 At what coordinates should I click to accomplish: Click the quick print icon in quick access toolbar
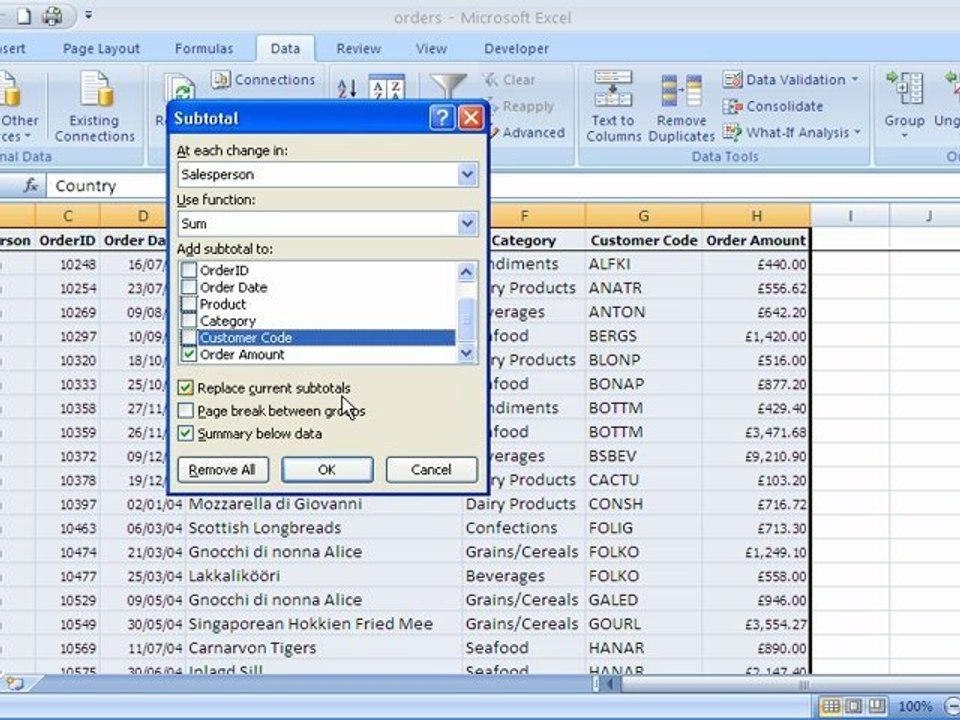[53, 15]
